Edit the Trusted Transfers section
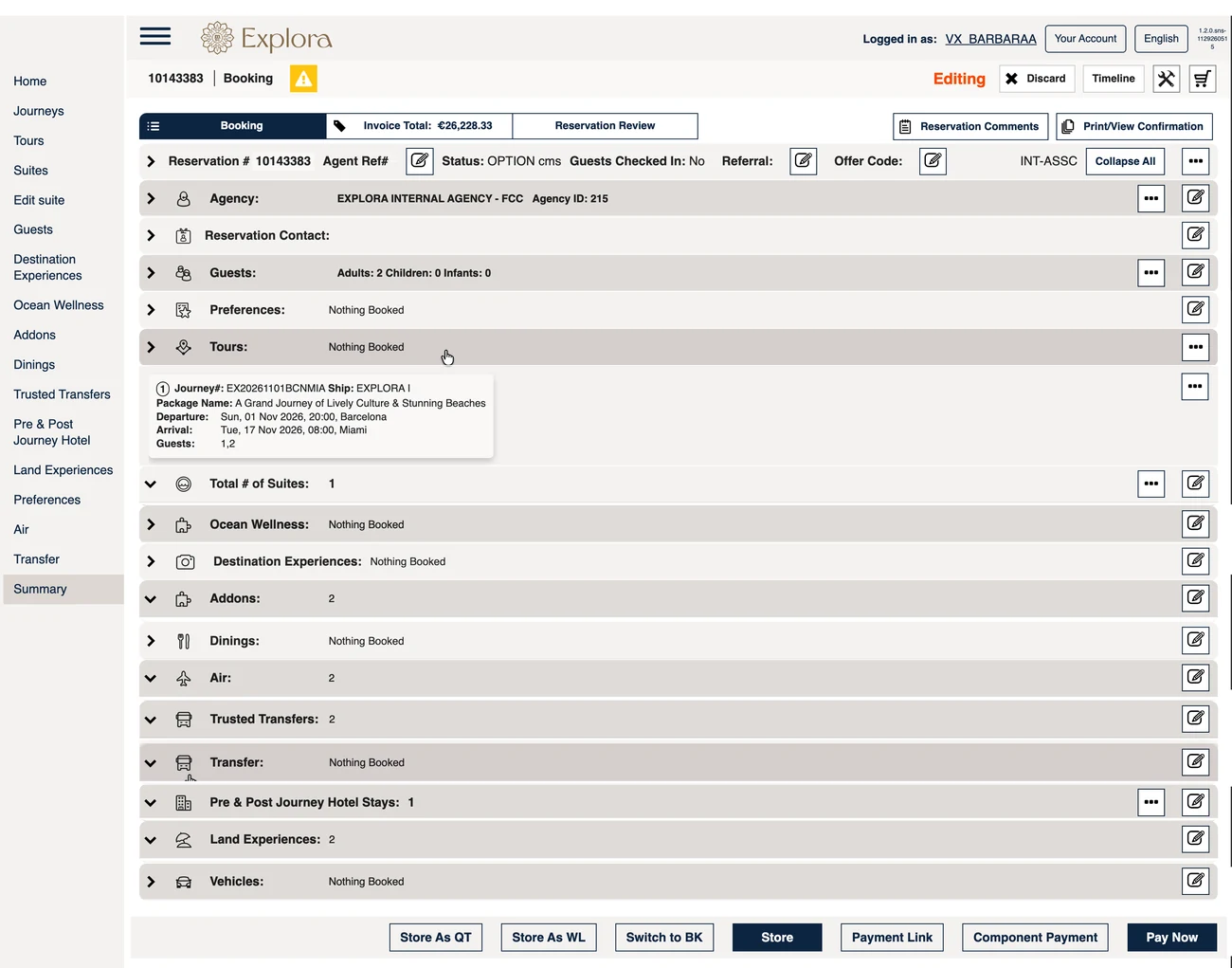This screenshot has width=1232, height=968. pyautogui.click(x=1196, y=719)
